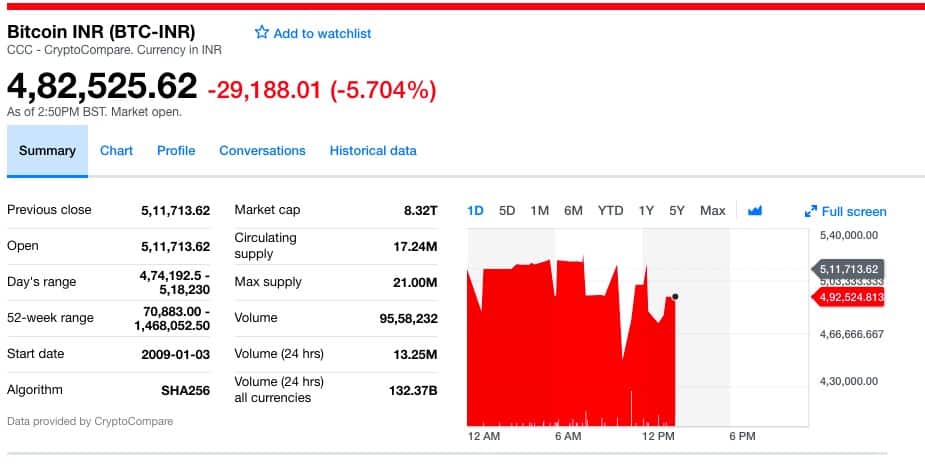The width and height of the screenshot is (925, 471).
Task: Click the -29,188.01 (-5.704%) change value
Action: [x=322, y=90]
